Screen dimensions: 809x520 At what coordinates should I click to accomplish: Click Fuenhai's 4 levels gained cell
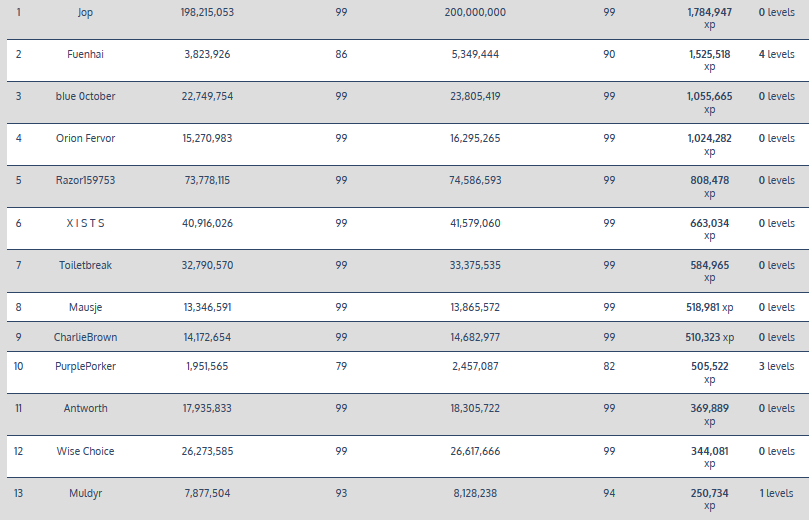click(776, 54)
